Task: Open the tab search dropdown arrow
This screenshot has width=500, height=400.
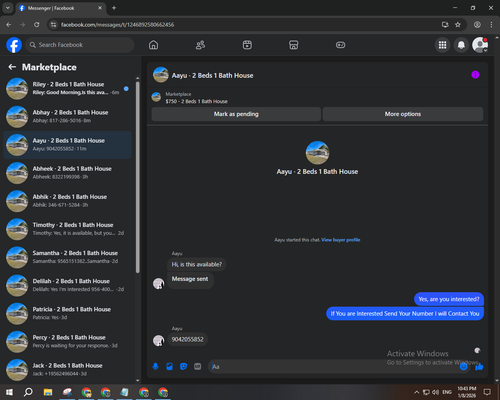Action: tap(7, 8)
